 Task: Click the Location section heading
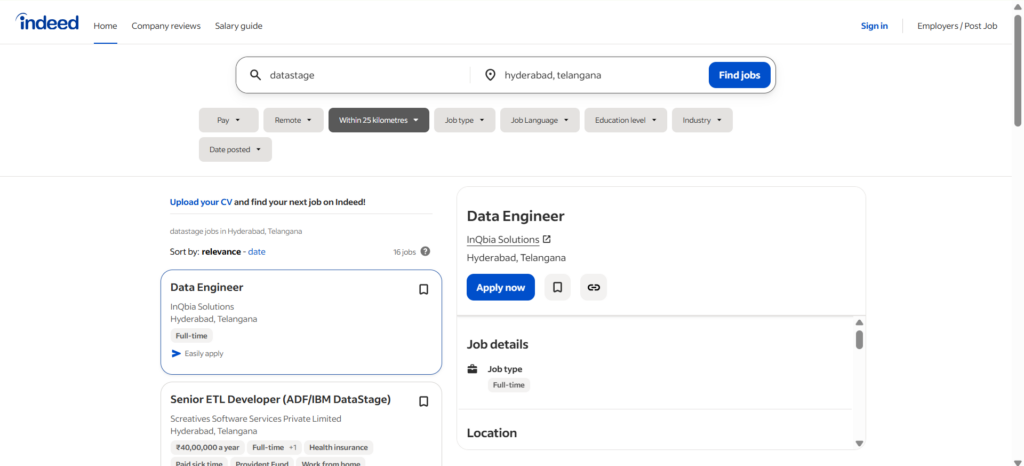point(492,433)
